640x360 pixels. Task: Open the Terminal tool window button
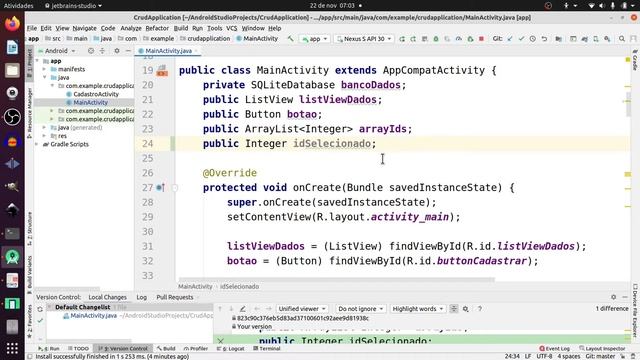pos(267,349)
